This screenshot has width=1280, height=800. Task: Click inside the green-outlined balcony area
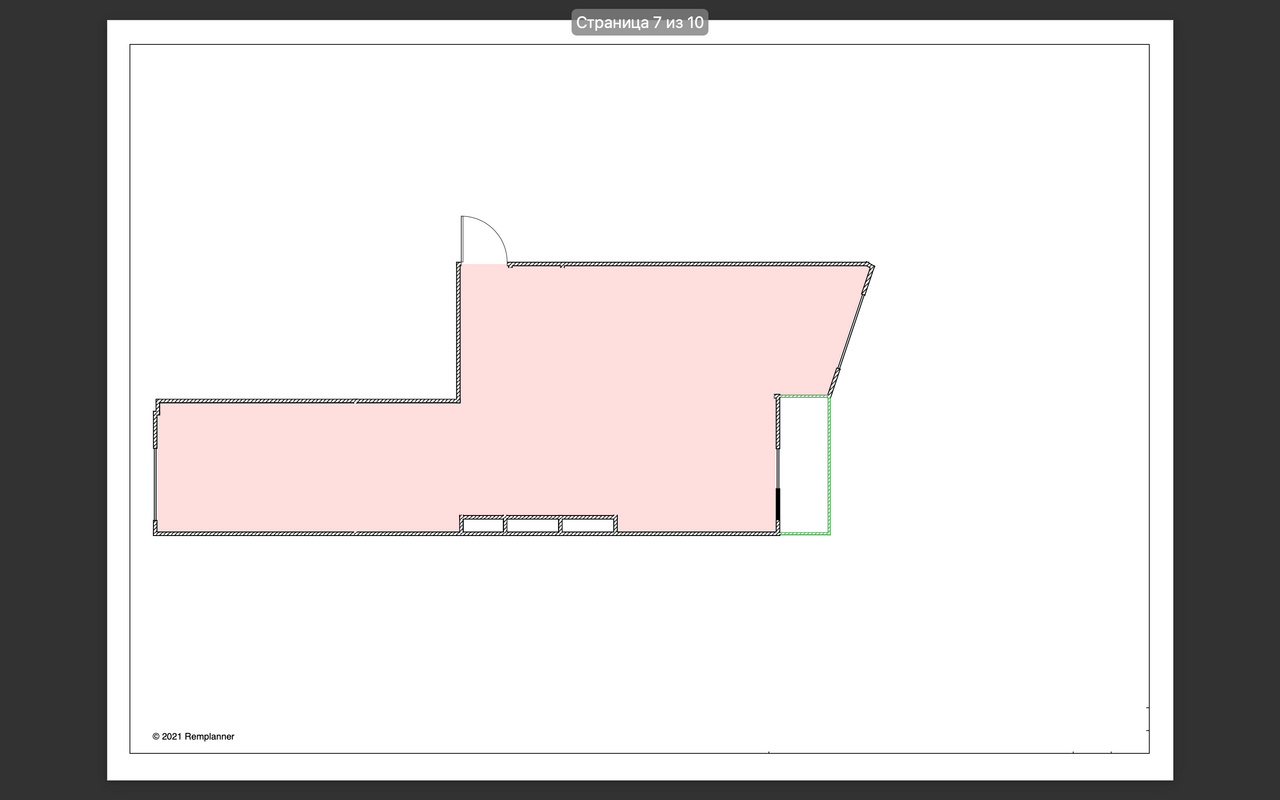point(805,465)
